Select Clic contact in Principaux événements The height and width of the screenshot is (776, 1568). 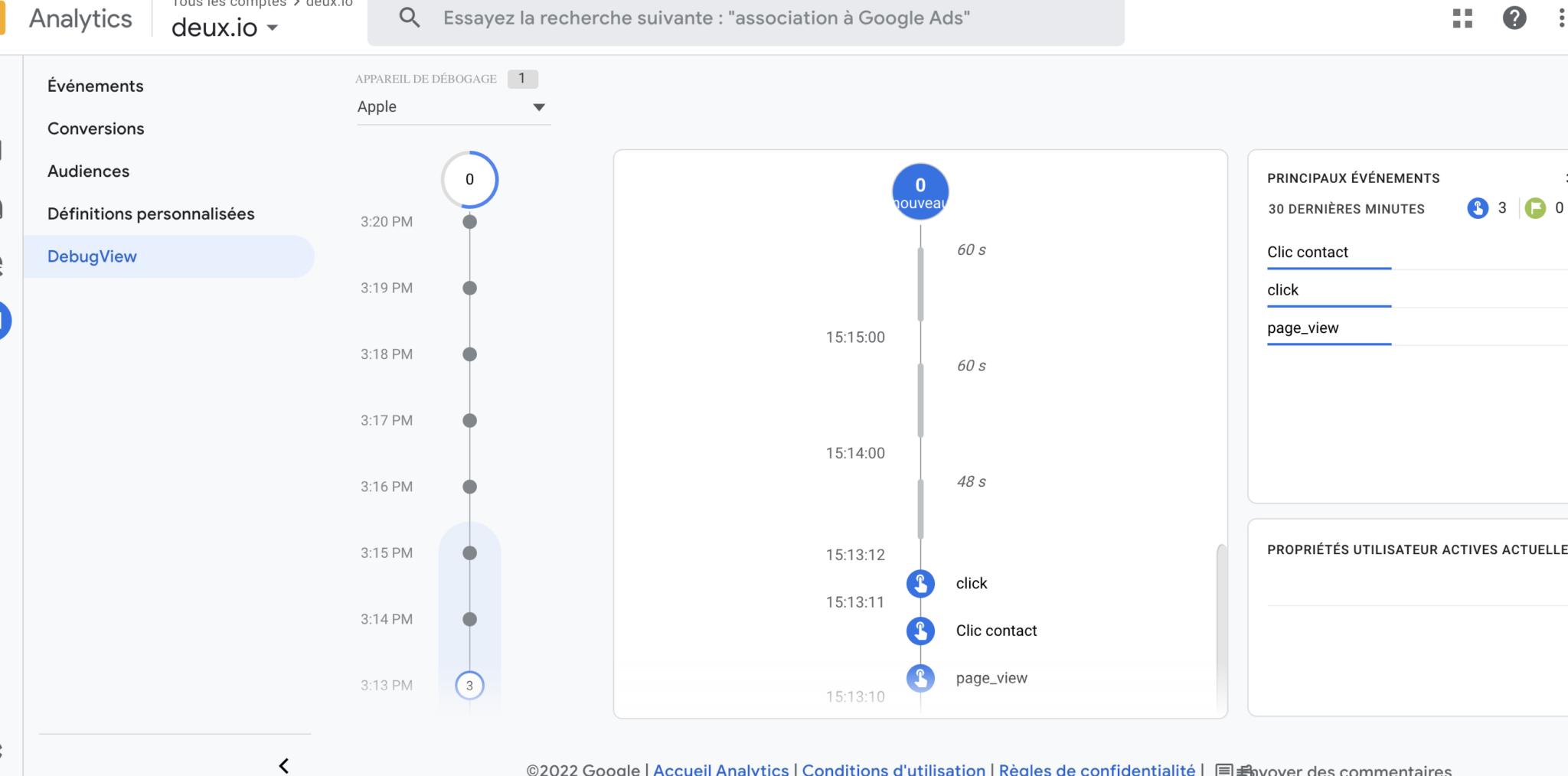tap(1308, 252)
